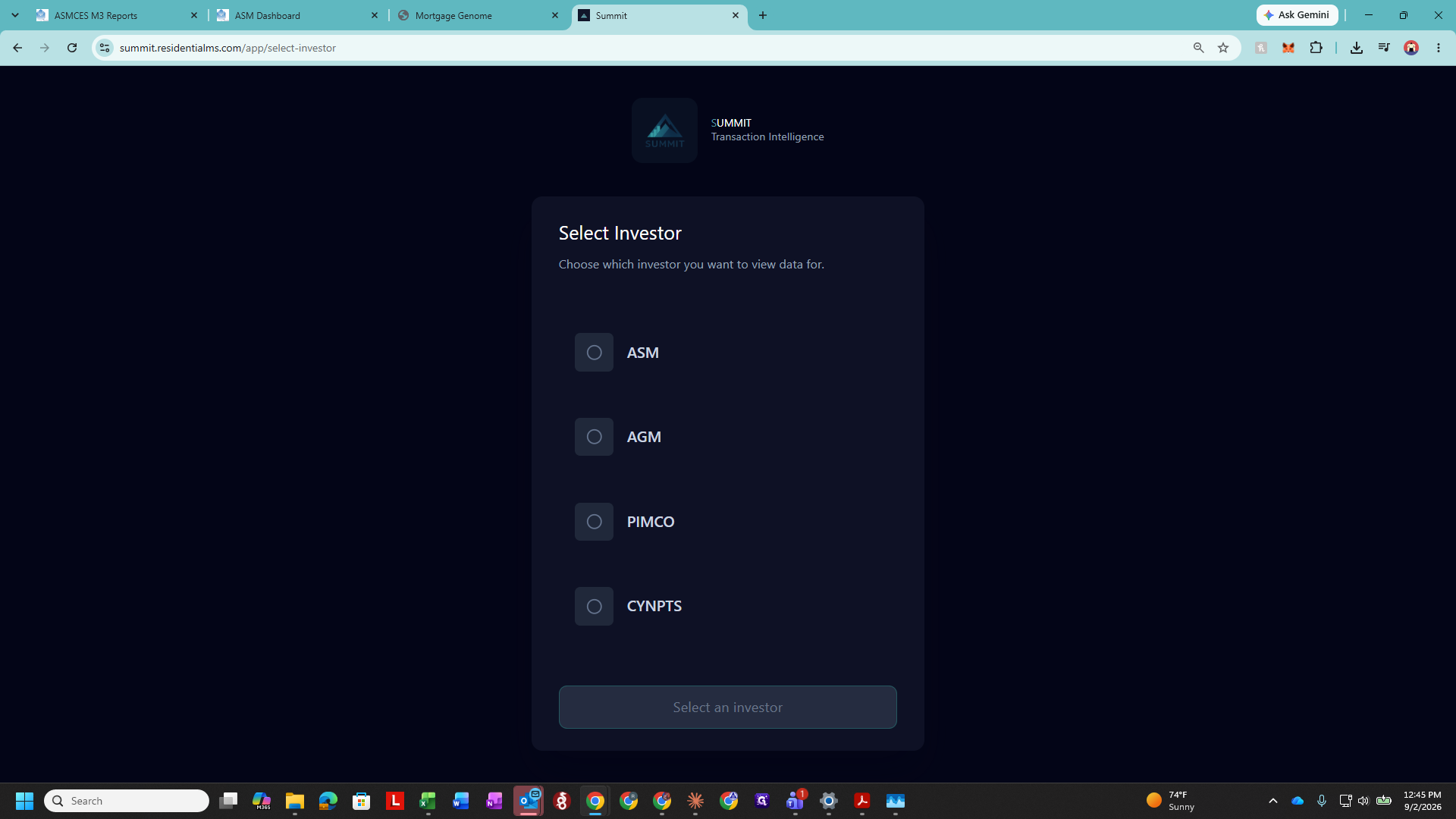Open the Honey extension icon
This screenshot has width=1456, height=819.
[1261, 48]
